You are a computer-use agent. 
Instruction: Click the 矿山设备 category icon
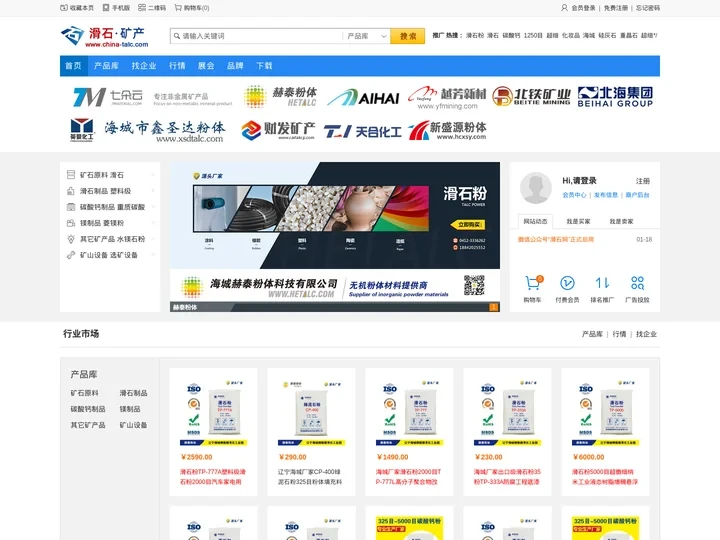click(x=71, y=255)
